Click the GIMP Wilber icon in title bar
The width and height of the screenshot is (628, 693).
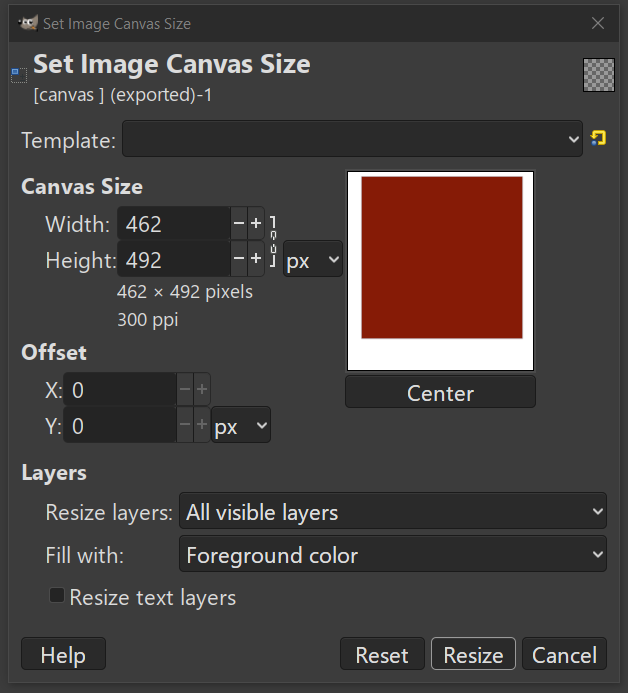coord(28,23)
